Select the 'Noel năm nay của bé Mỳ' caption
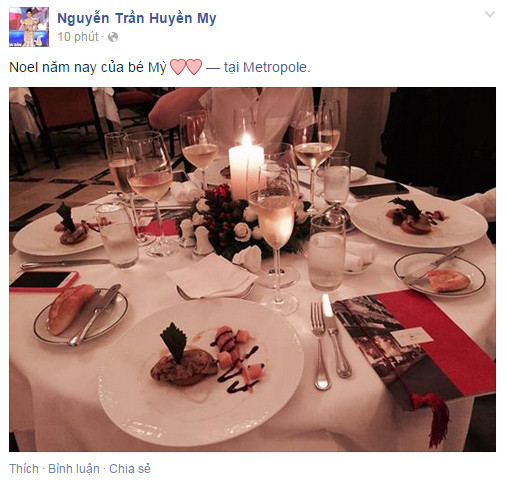The height and width of the screenshot is (484, 506). click(x=88, y=67)
